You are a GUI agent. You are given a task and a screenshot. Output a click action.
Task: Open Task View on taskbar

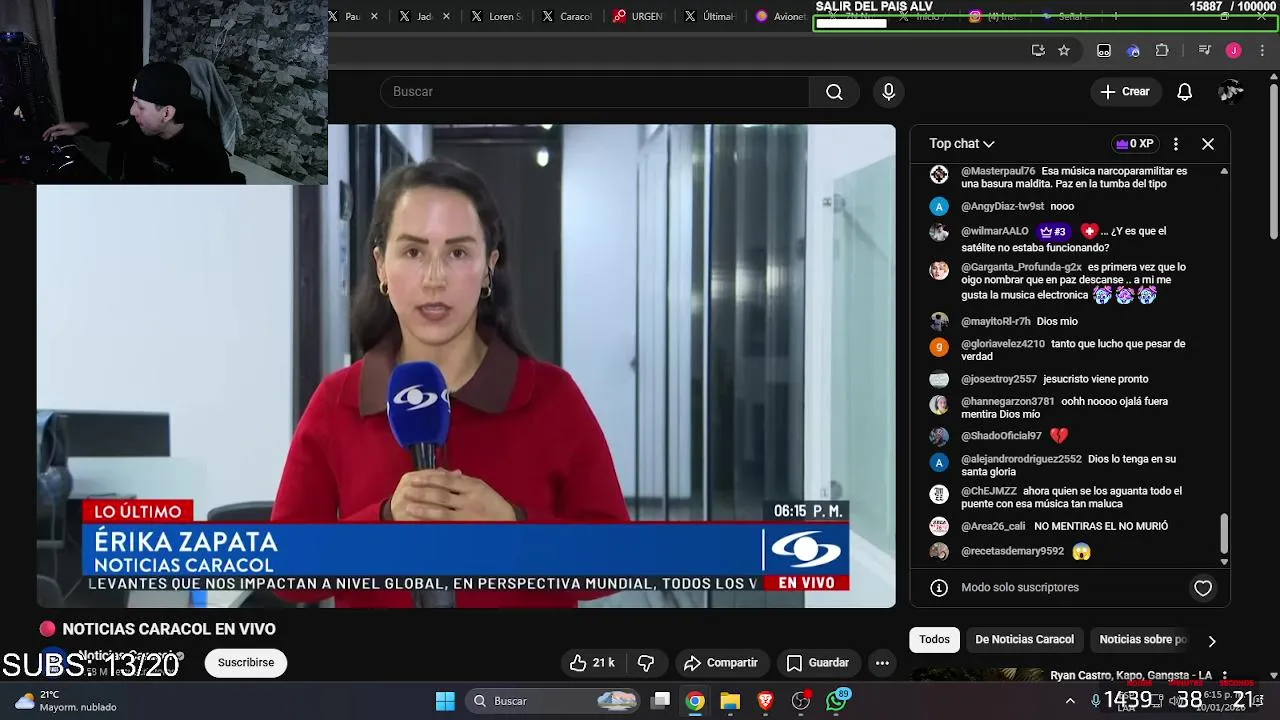pyautogui.click(x=661, y=701)
